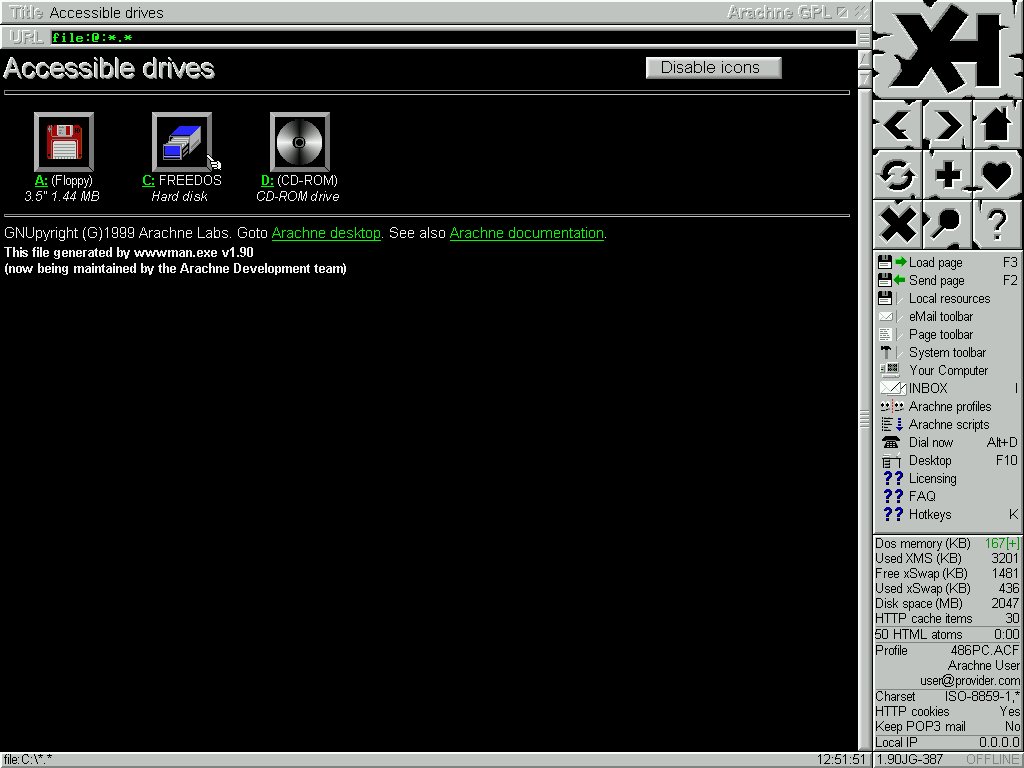Go forward with the right arrow button
1024x768 pixels.
[946, 126]
